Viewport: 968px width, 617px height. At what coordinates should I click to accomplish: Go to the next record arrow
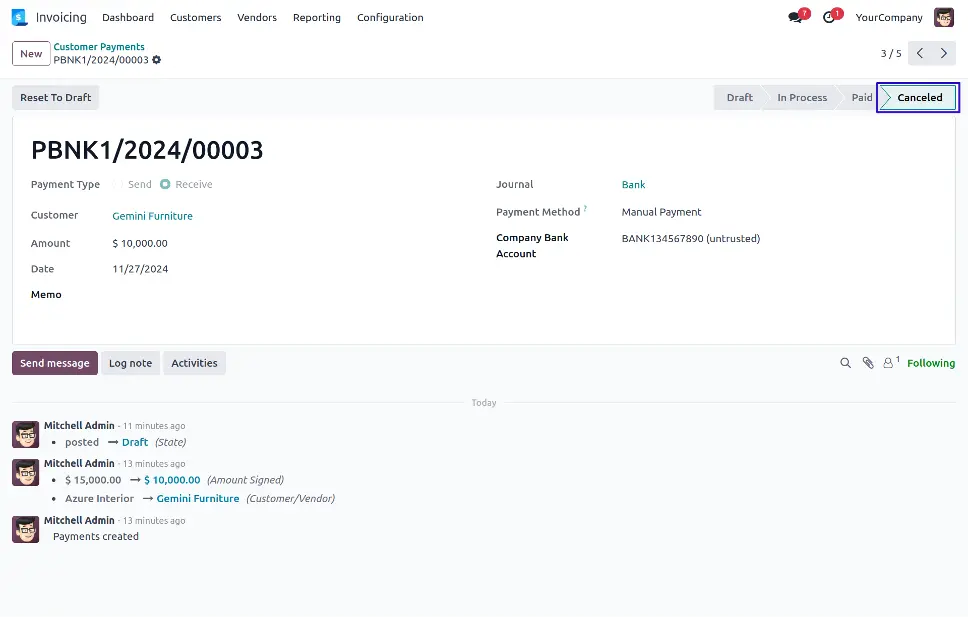pyautogui.click(x=944, y=53)
